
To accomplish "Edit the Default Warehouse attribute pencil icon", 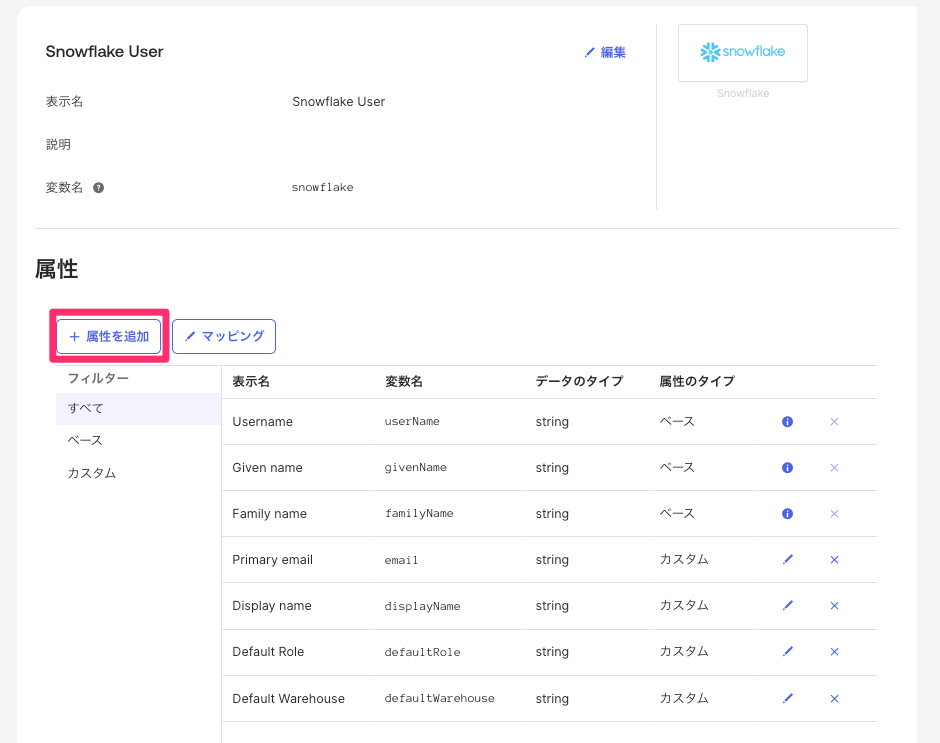I will tap(787, 698).
